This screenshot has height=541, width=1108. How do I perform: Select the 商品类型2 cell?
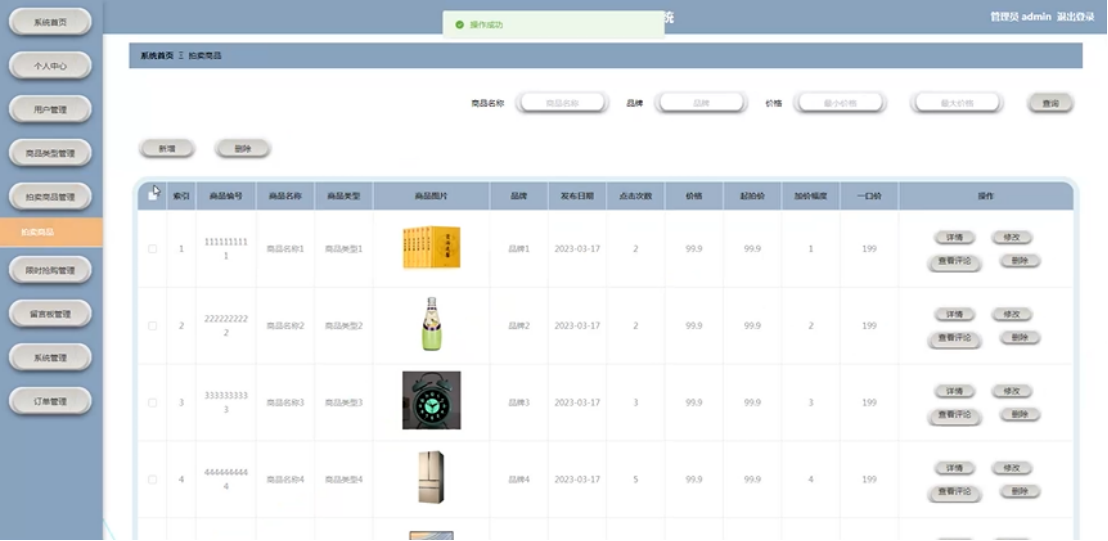343,326
